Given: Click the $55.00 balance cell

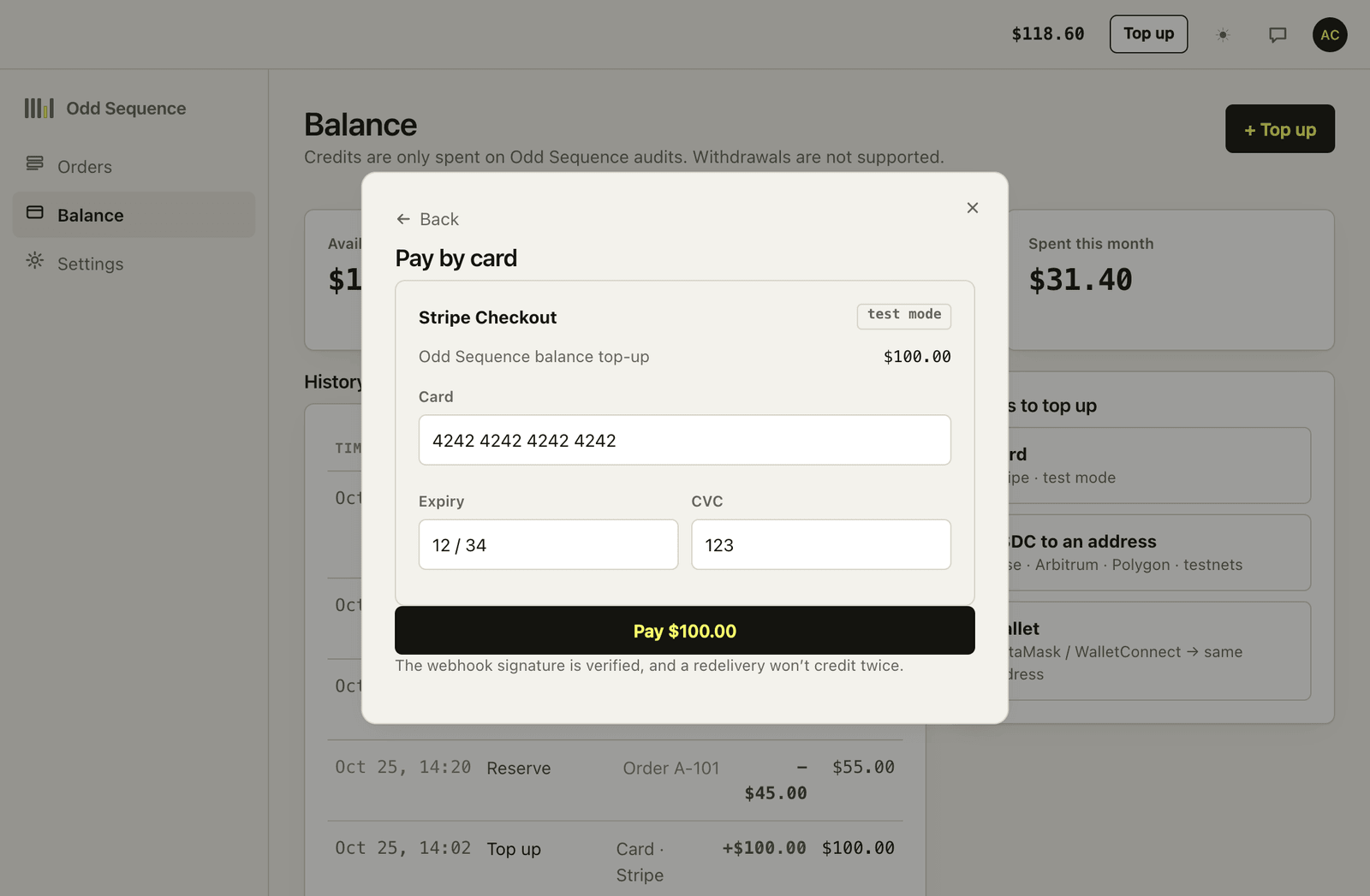Looking at the screenshot, I should pyautogui.click(x=863, y=767).
